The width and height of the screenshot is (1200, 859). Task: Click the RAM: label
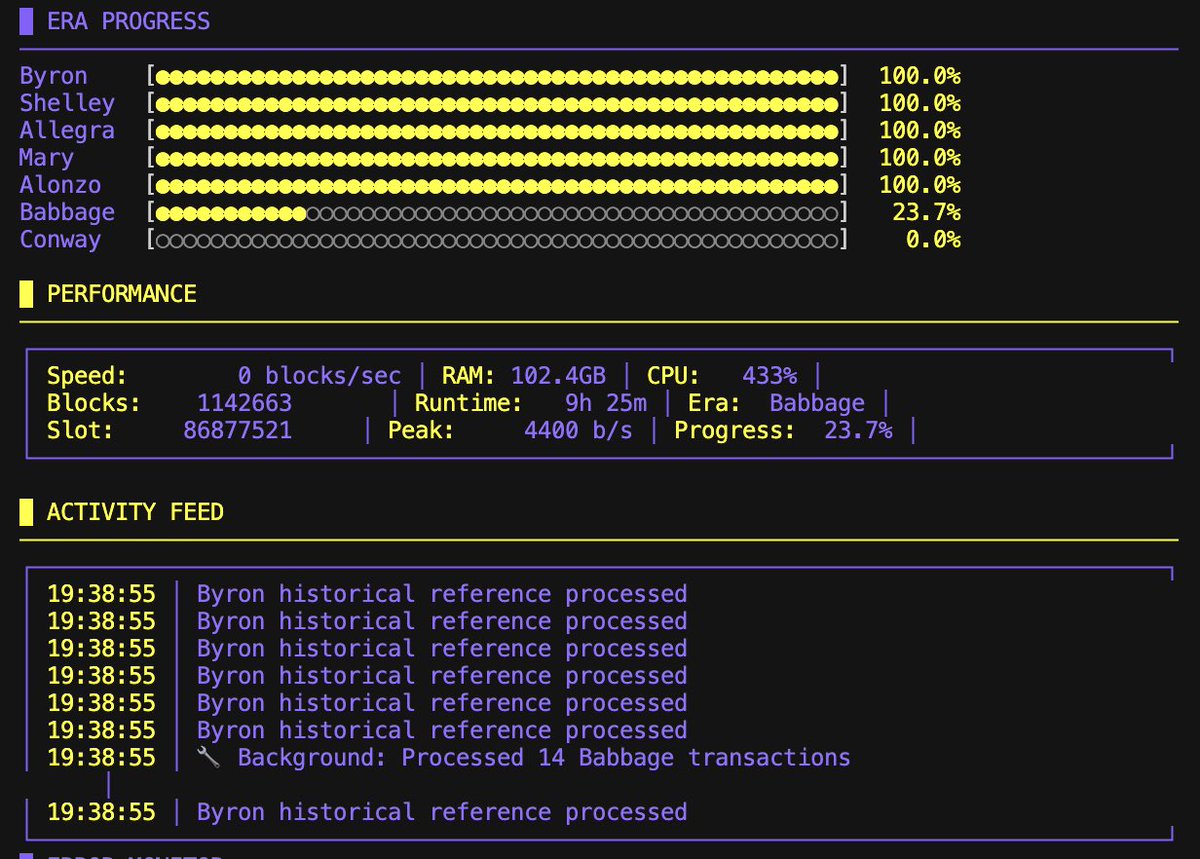point(469,376)
